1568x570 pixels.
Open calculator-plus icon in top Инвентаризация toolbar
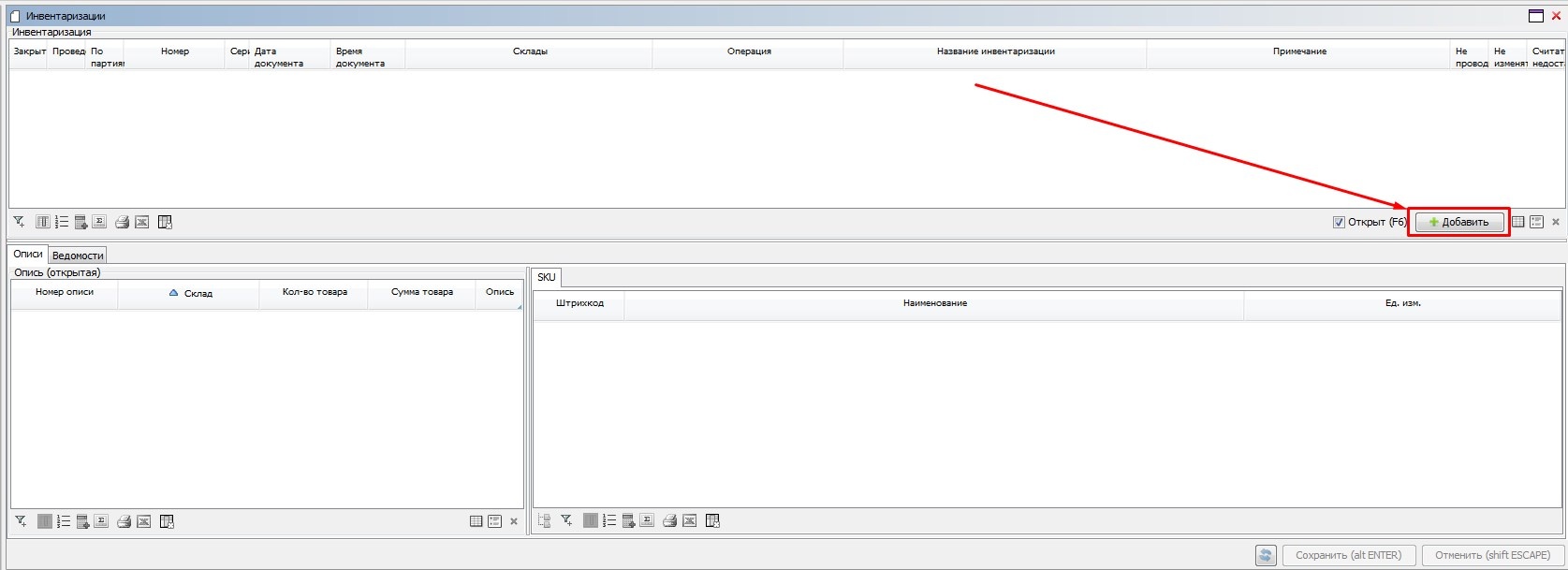point(81,222)
